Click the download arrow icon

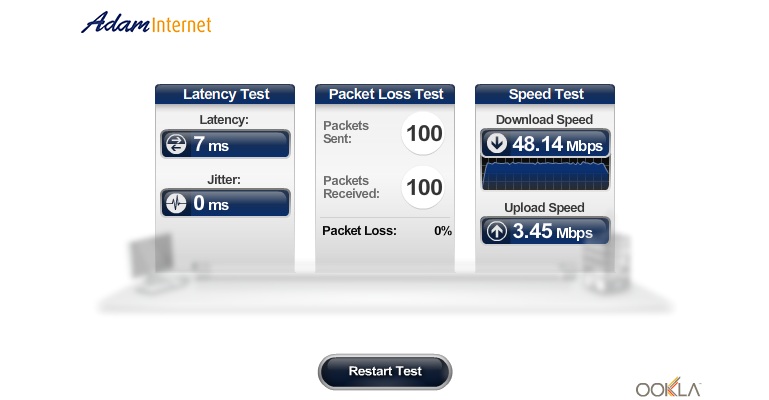496,144
